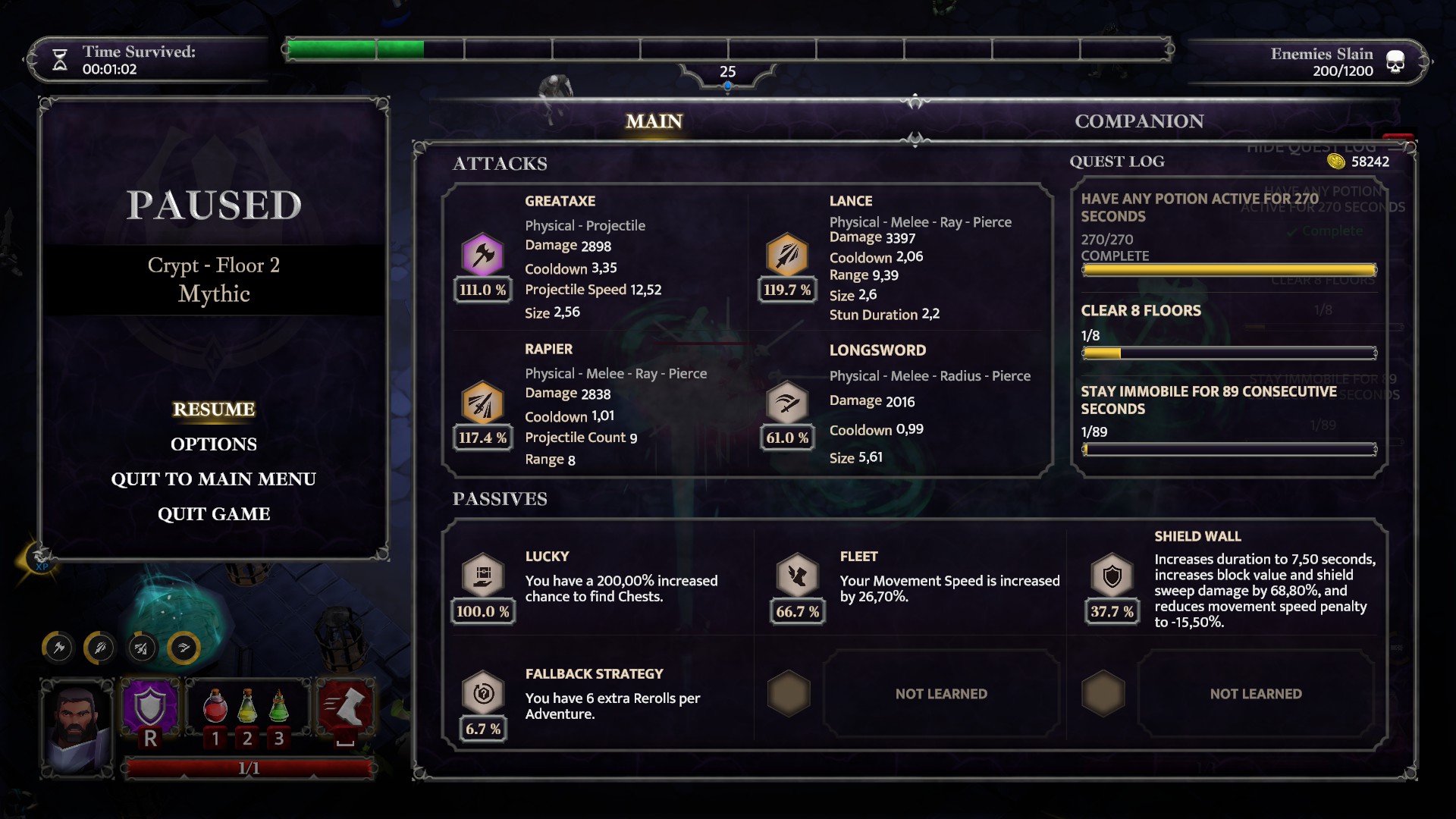Choose Quit to Main Menu
This screenshot has width=1456, height=819.
click(214, 479)
